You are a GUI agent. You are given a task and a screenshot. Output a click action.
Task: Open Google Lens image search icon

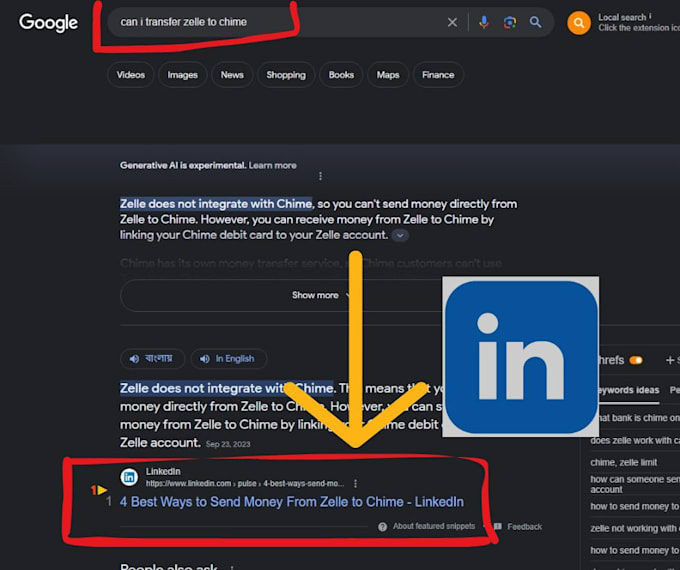pos(510,22)
